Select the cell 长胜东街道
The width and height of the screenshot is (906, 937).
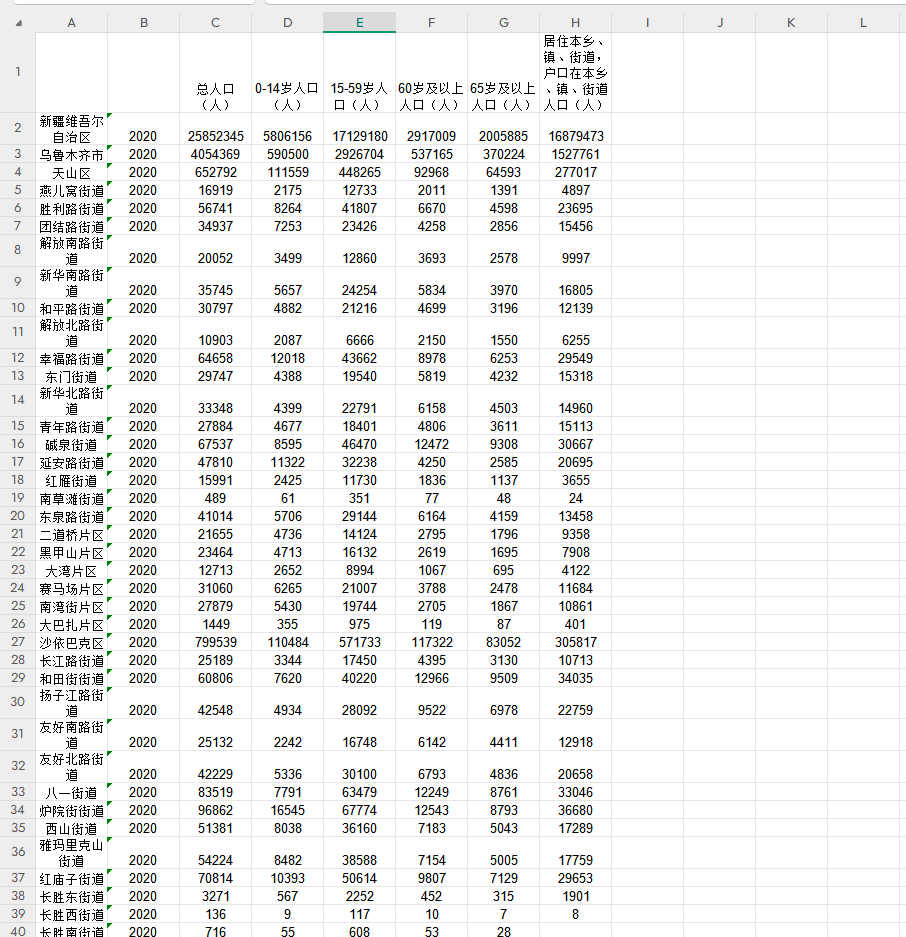coord(72,896)
